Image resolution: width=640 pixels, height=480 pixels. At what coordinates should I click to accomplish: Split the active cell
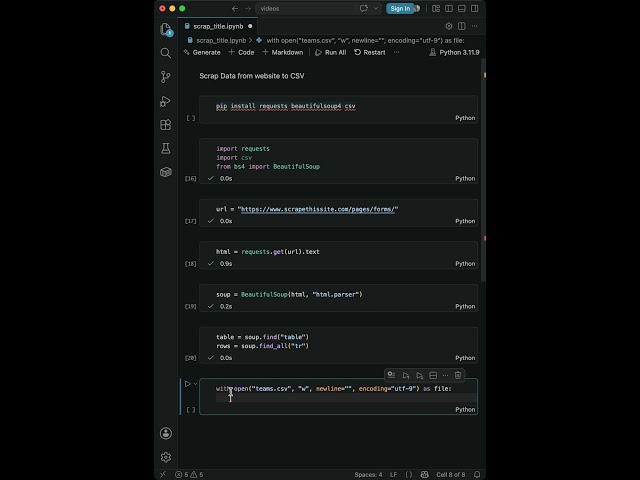(433, 375)
